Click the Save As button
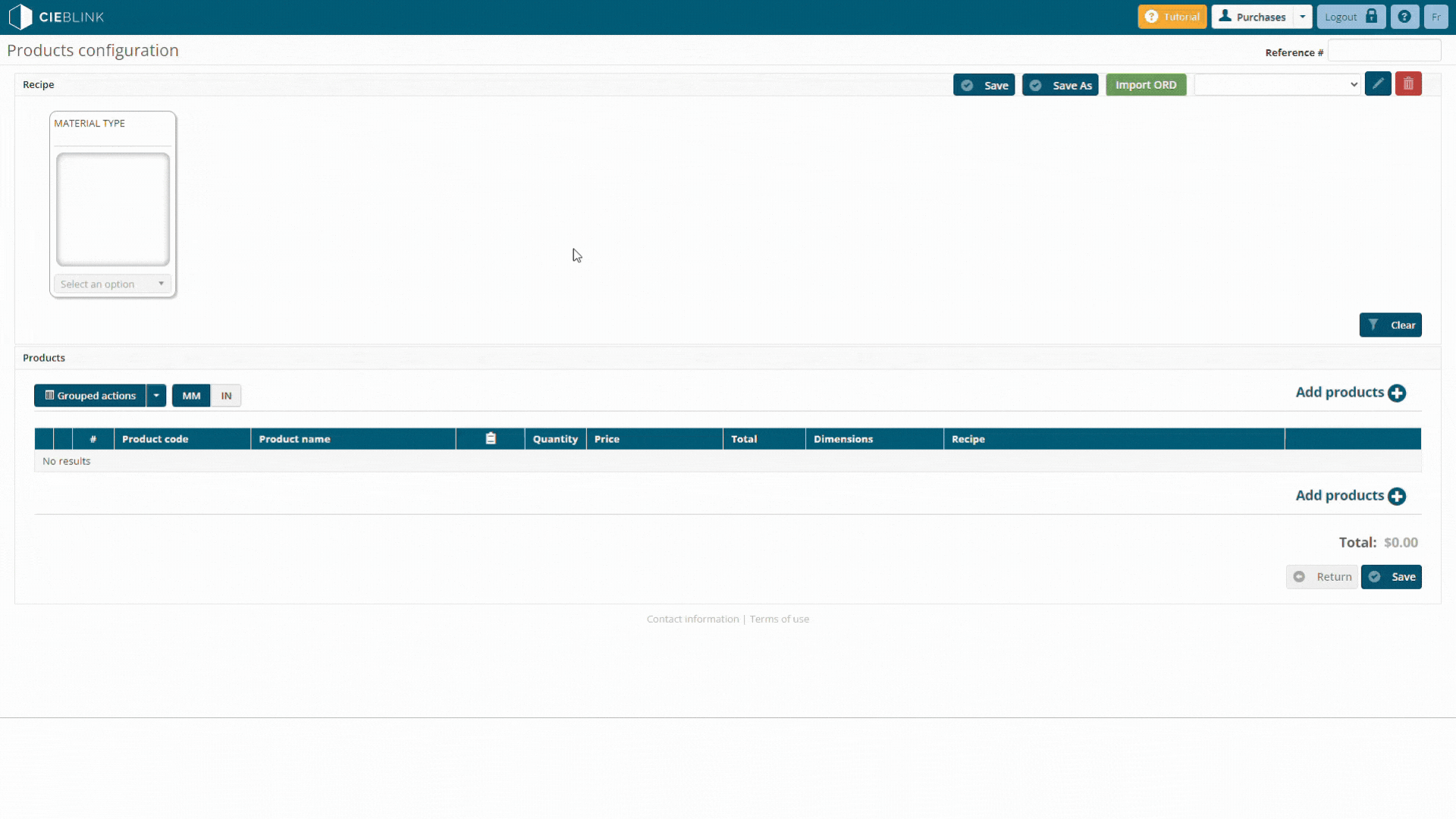1456x819 pixels. pos(1060,85)
